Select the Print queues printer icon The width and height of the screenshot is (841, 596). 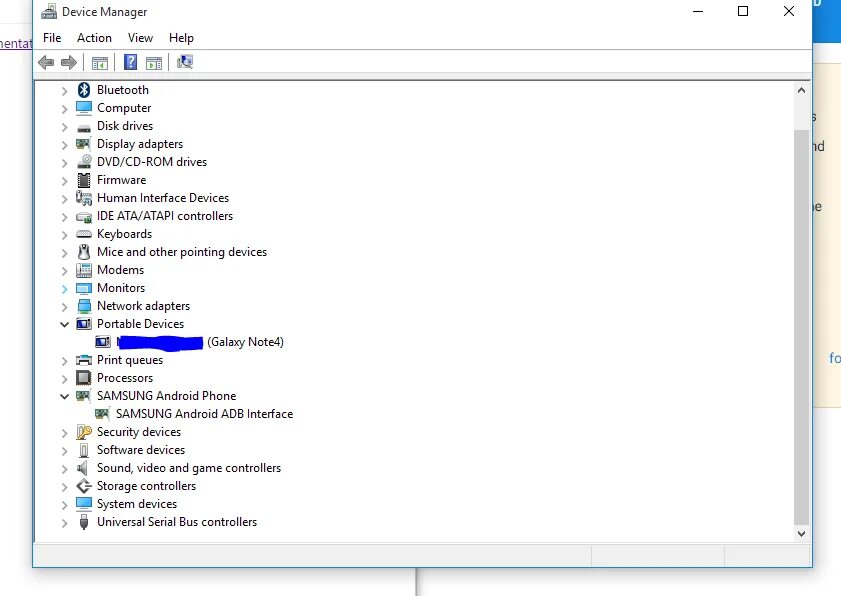pyautogui.click(x=84, y=360)
